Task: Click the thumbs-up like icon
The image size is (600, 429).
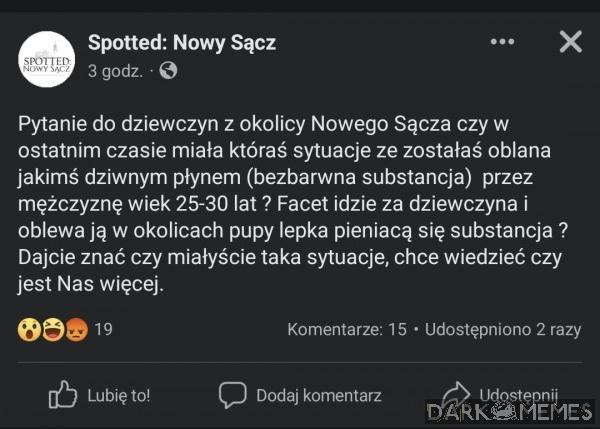Action: pos(63,394)
